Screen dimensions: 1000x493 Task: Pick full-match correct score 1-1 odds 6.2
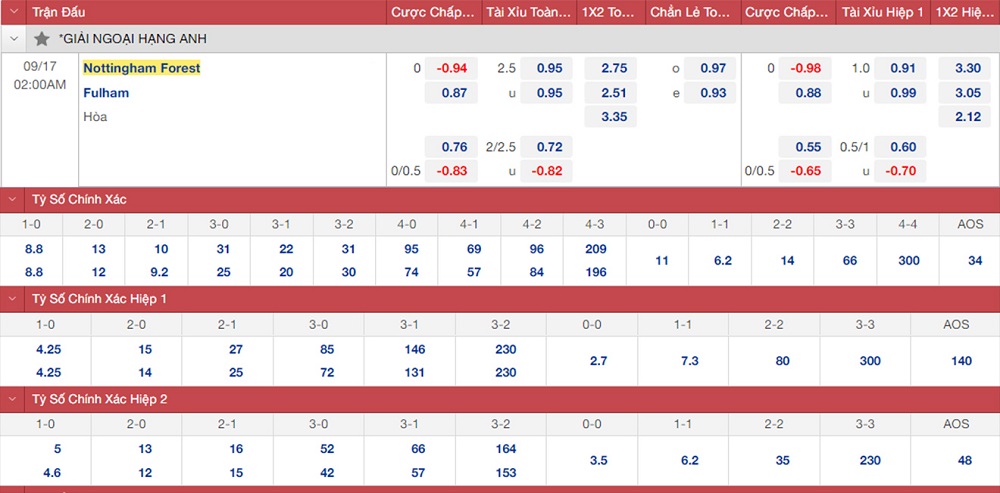pos(723,261)
